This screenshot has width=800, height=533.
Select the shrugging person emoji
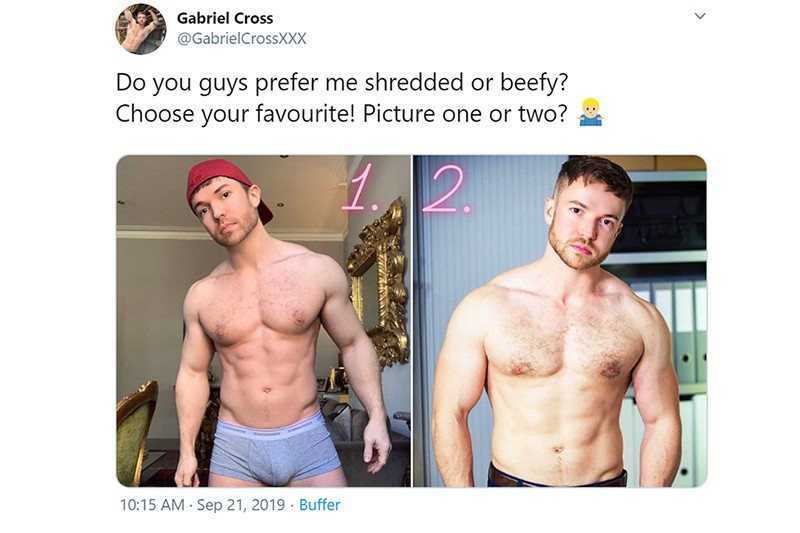pos(590,113)
